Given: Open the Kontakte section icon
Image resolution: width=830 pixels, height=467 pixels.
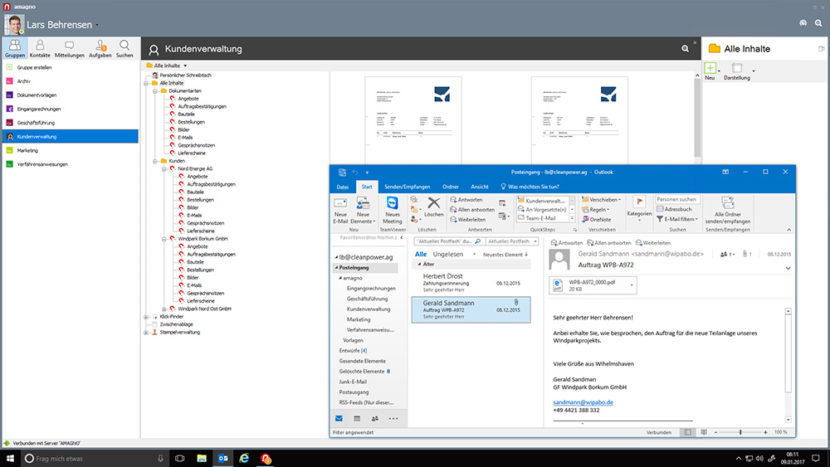Looking at the screenshot, I should tap(40, 48).
